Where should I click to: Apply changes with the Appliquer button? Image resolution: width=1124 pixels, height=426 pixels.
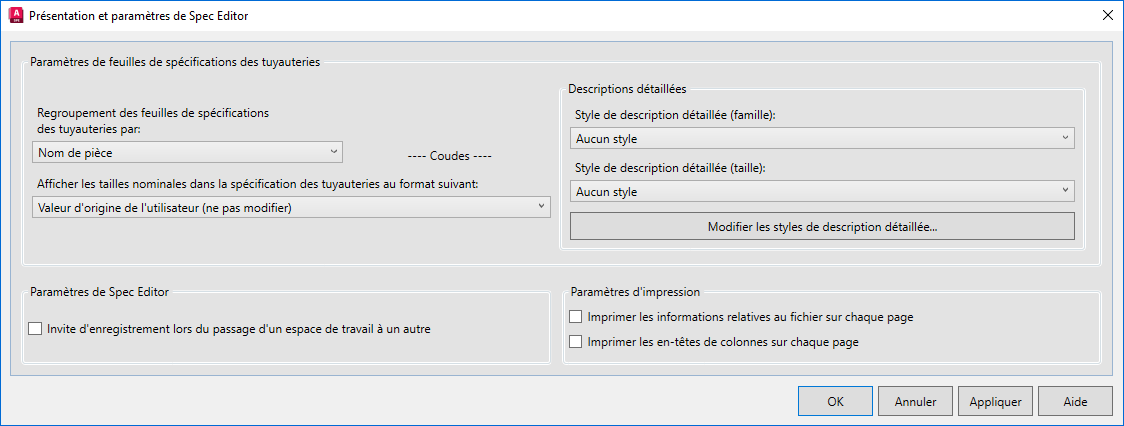pos(995,402)
